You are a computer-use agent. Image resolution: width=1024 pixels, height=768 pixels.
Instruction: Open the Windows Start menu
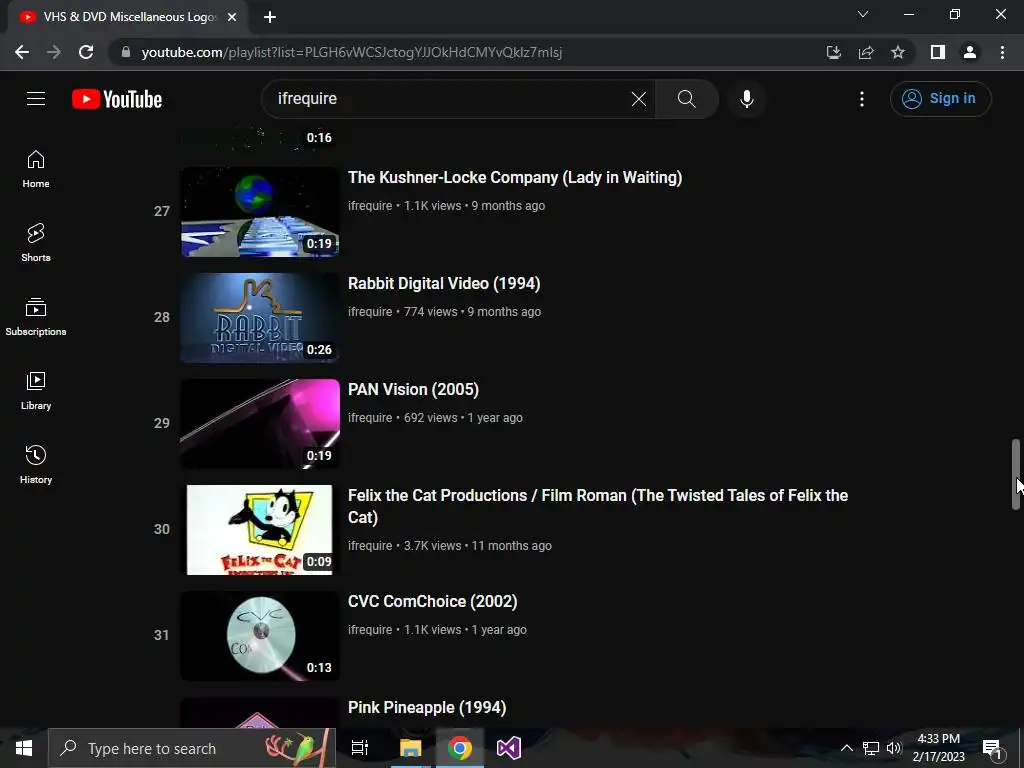[x=24, y=748]
